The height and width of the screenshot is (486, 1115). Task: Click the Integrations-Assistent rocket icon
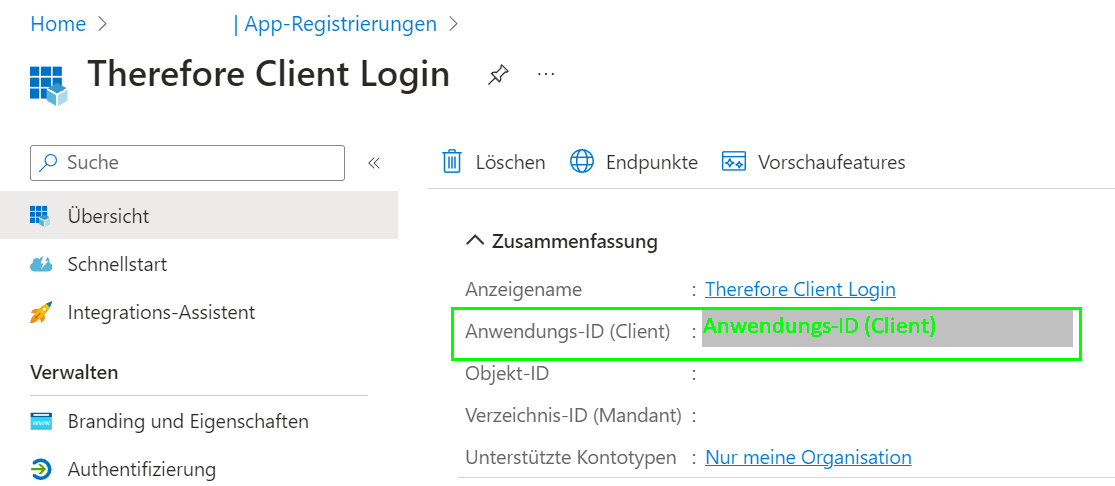(x=41, y=312)
